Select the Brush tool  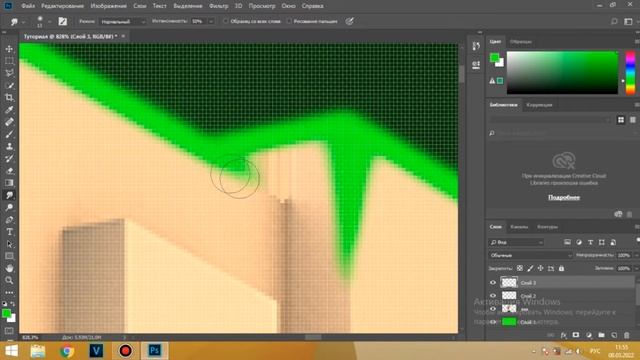(9, 134)
